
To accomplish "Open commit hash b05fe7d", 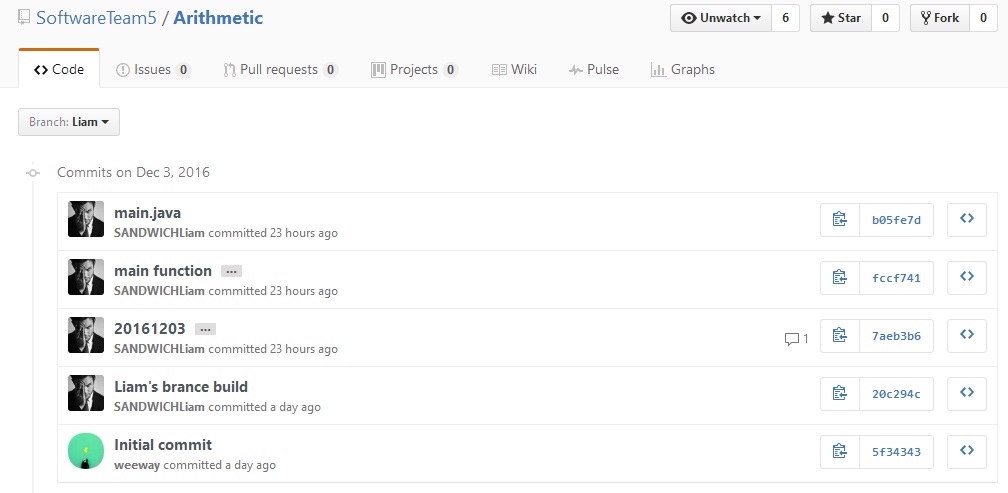I will pyautogui.click(x=896, y=220).
